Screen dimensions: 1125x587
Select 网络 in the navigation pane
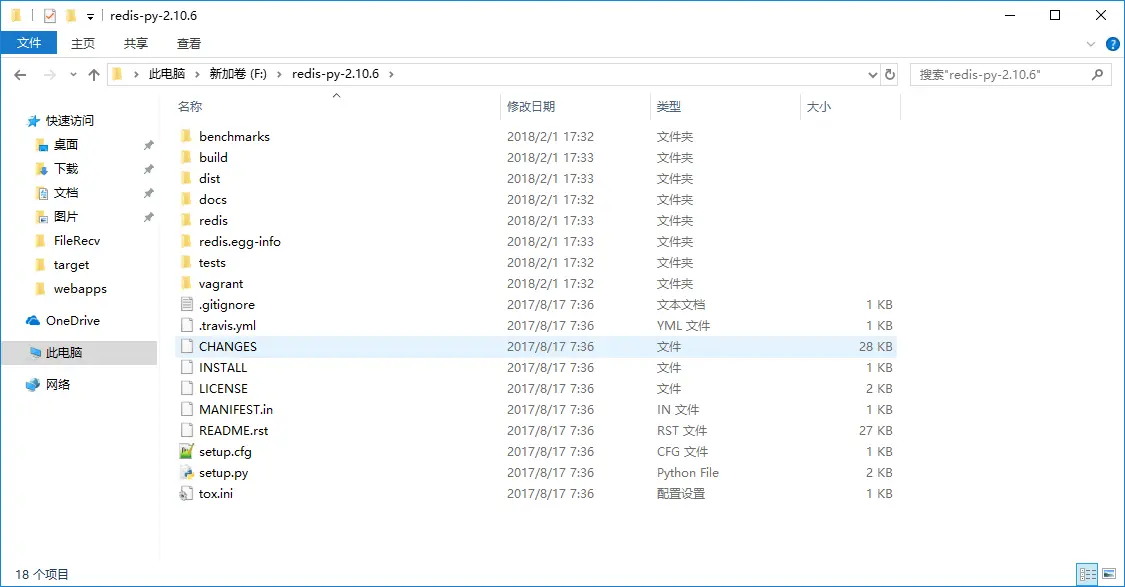pyautogui.click(x=57, y=385)
